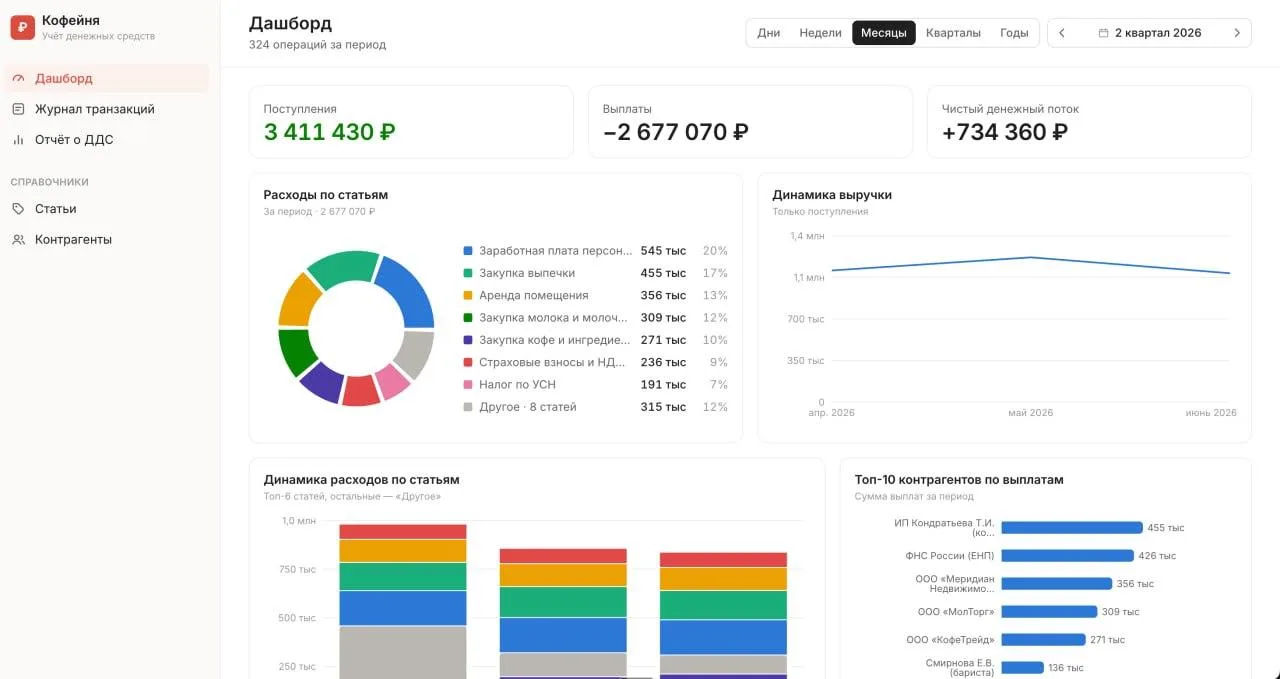The width and height of the screenshot is (1280, 679).
Task: Open Отчёт о ДДС in sidebar
Action: point(107,140)
